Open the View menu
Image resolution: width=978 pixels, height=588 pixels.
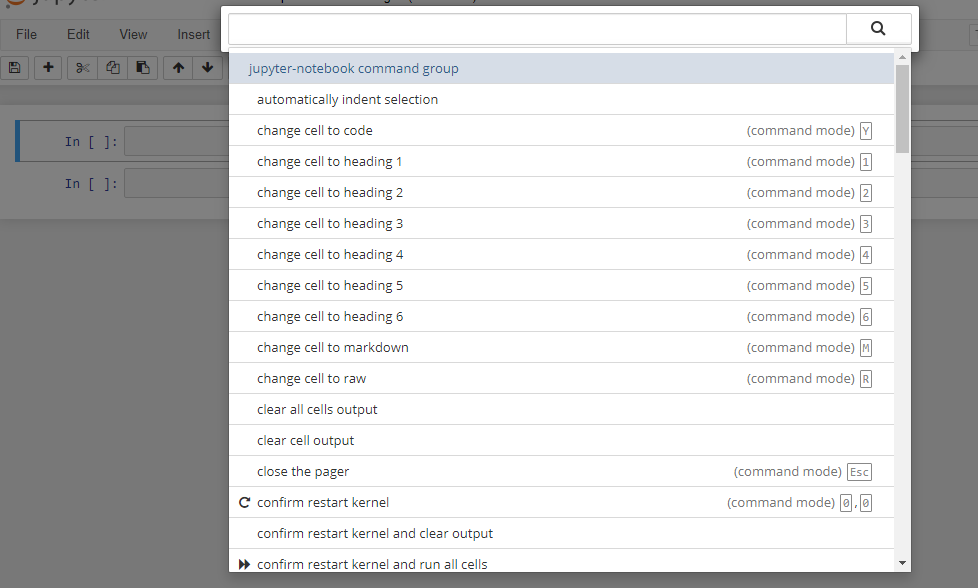point(133,34)
